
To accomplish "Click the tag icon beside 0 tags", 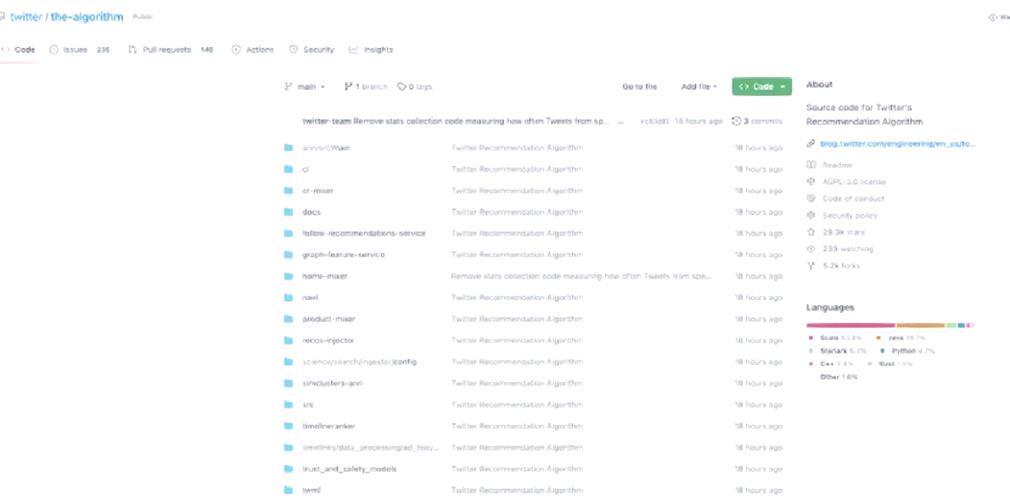I will coord(401,86).
